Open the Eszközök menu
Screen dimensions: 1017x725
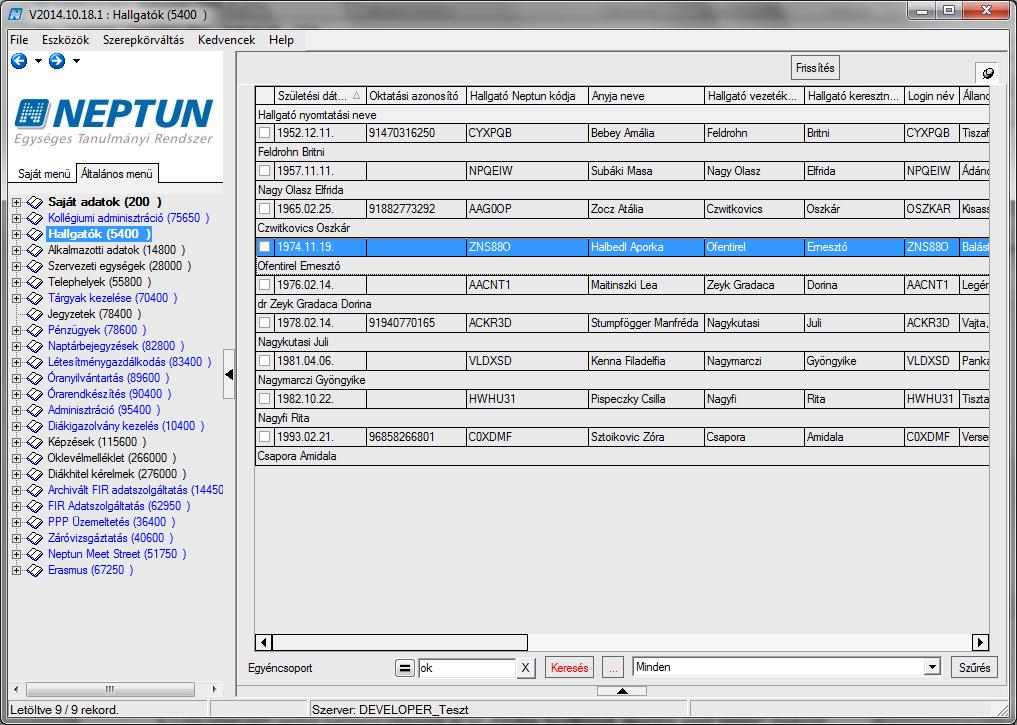point(66,40)
